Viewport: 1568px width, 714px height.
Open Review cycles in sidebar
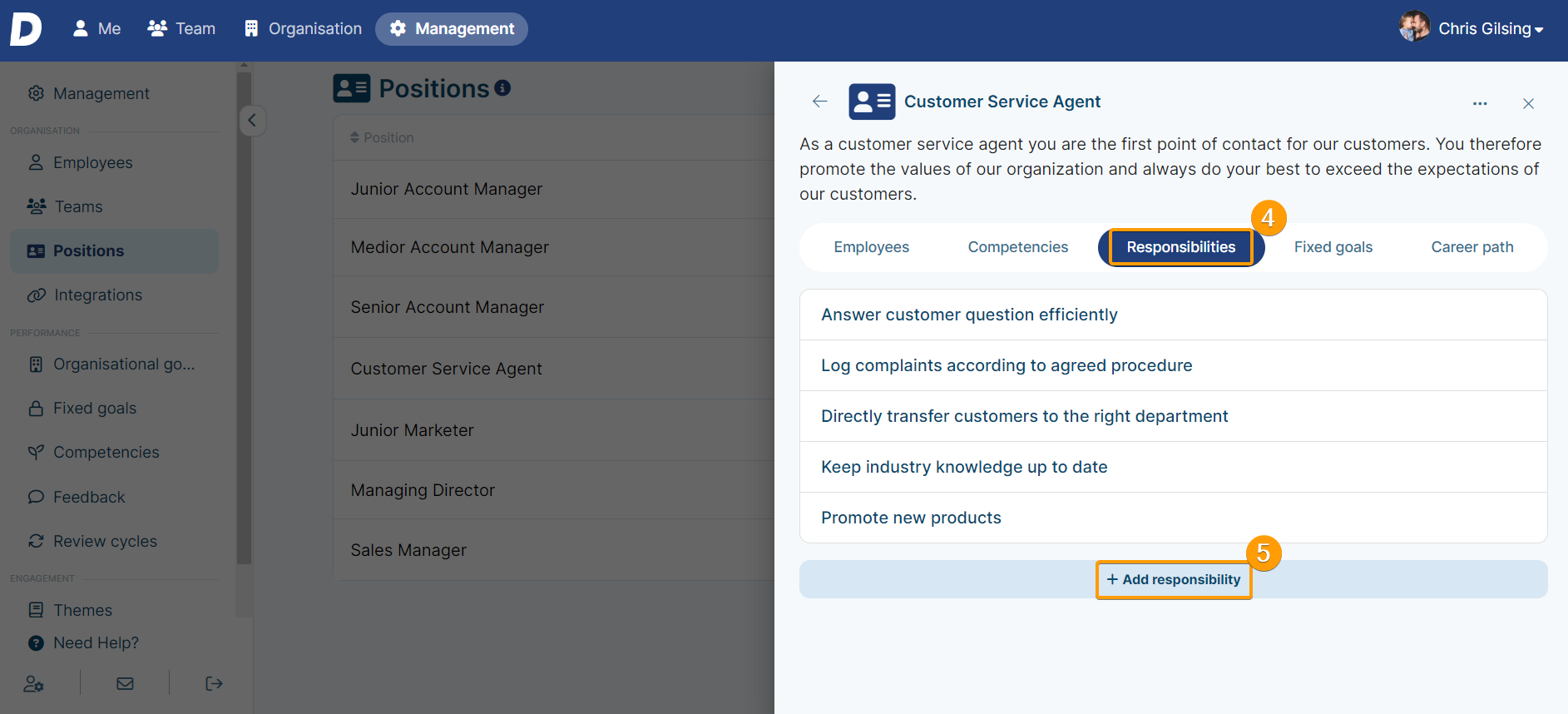[x=114, y=542]
